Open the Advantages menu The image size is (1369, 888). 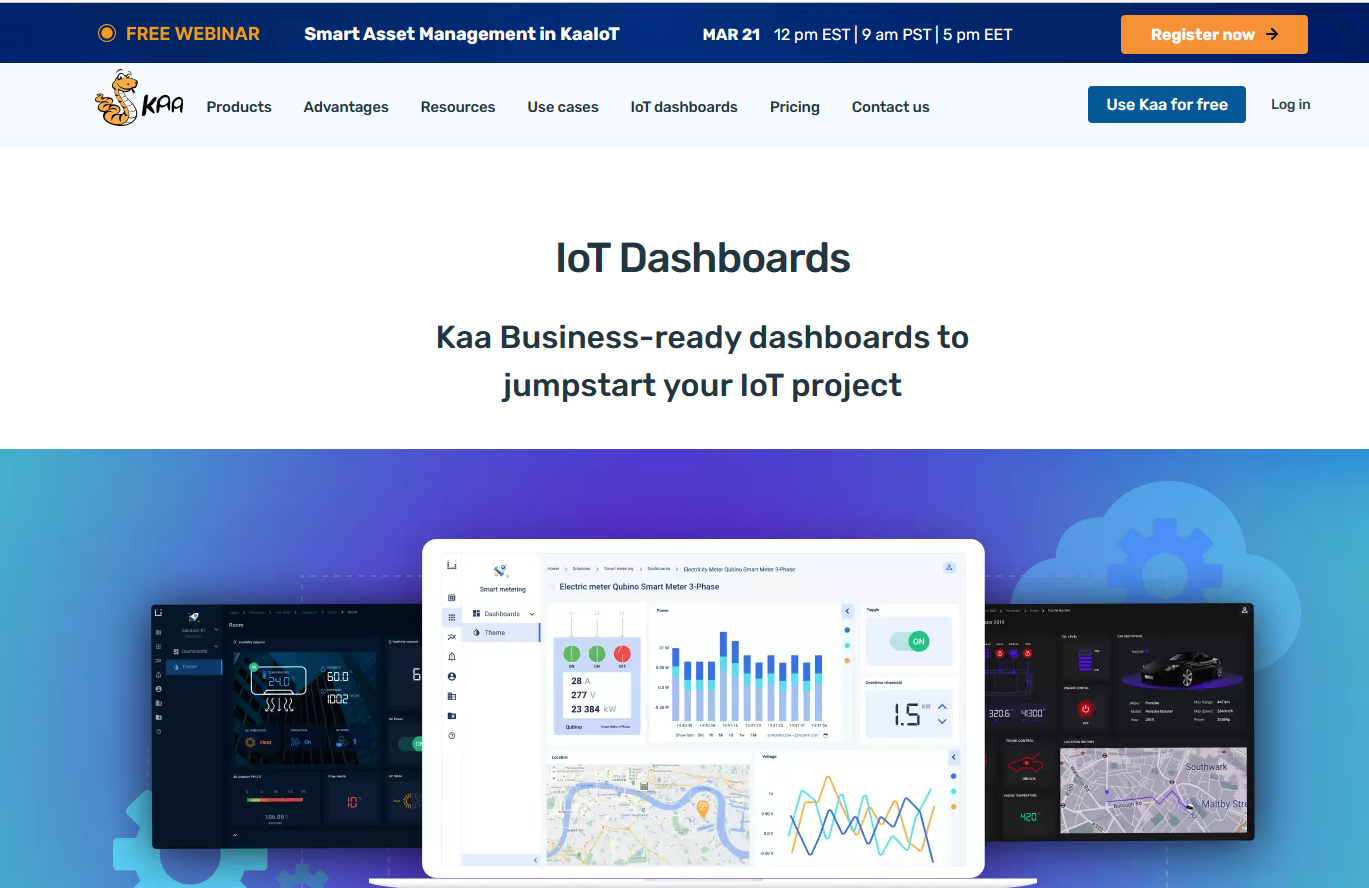(346, 107)
